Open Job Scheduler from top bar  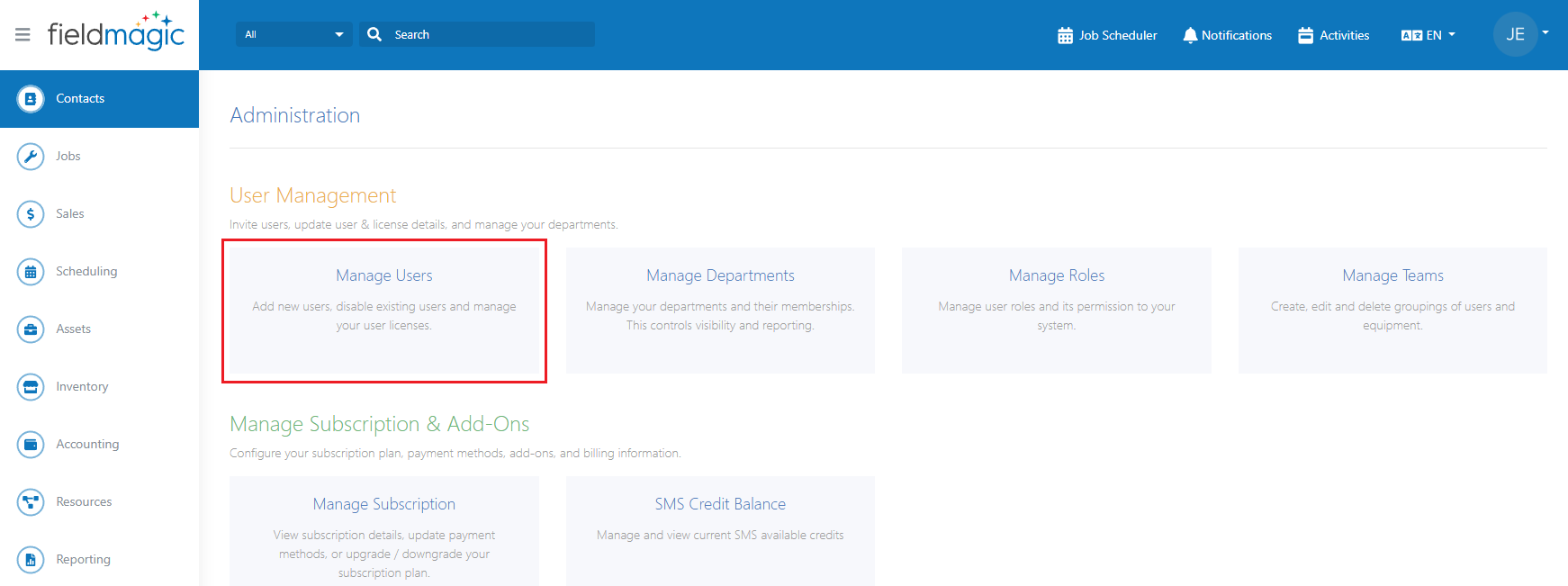click(1107, 35)
